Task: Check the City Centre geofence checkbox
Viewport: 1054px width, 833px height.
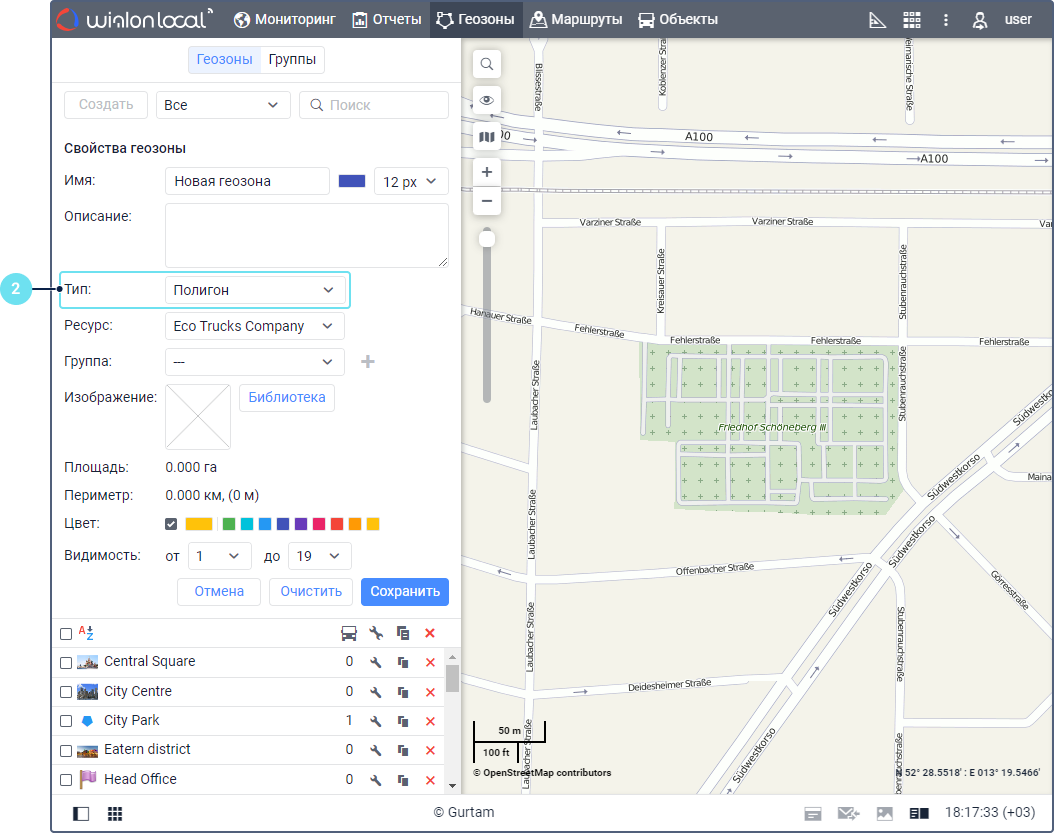Action: click(66, 692)
